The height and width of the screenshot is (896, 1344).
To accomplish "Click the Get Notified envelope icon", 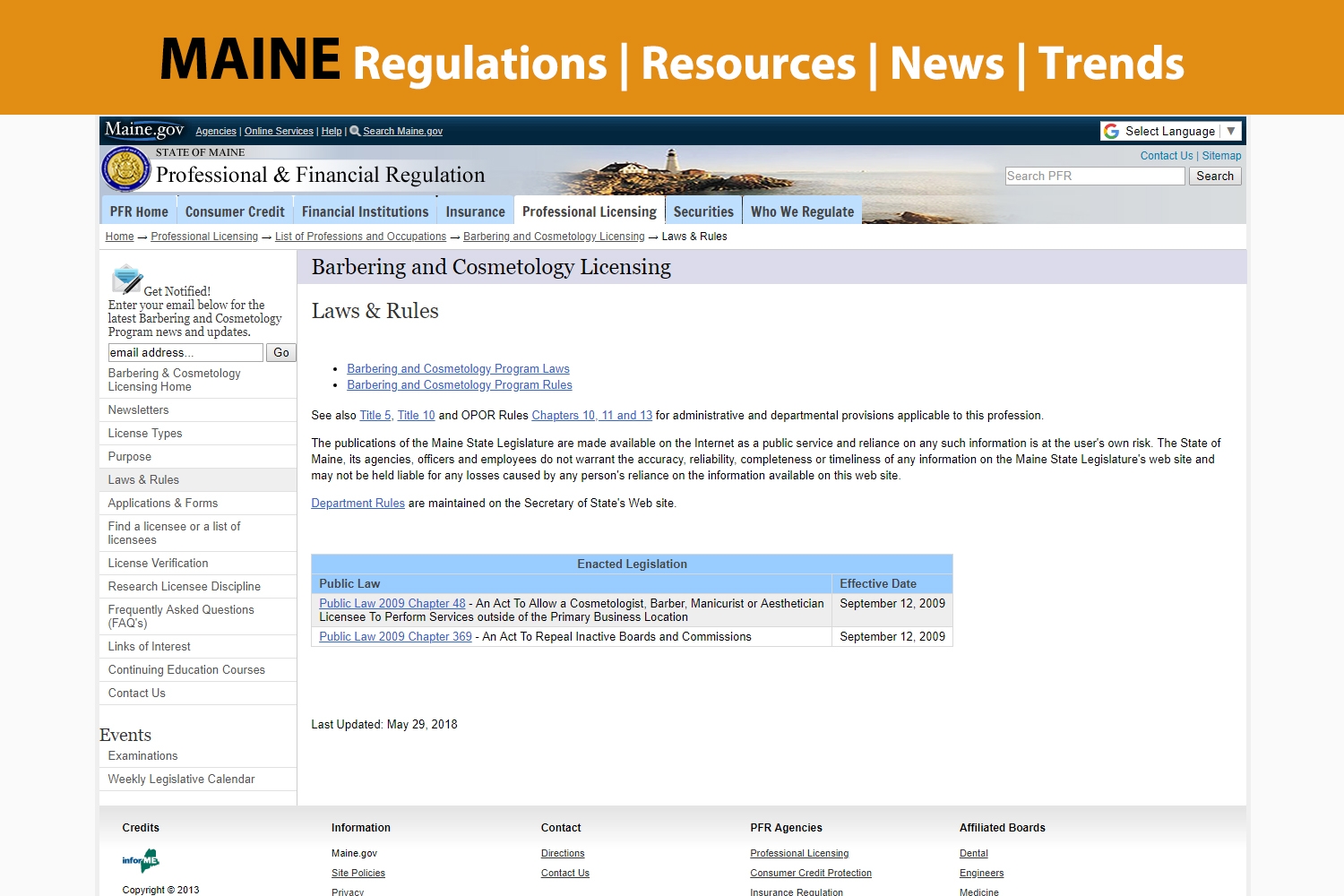I will click(127, 279).
